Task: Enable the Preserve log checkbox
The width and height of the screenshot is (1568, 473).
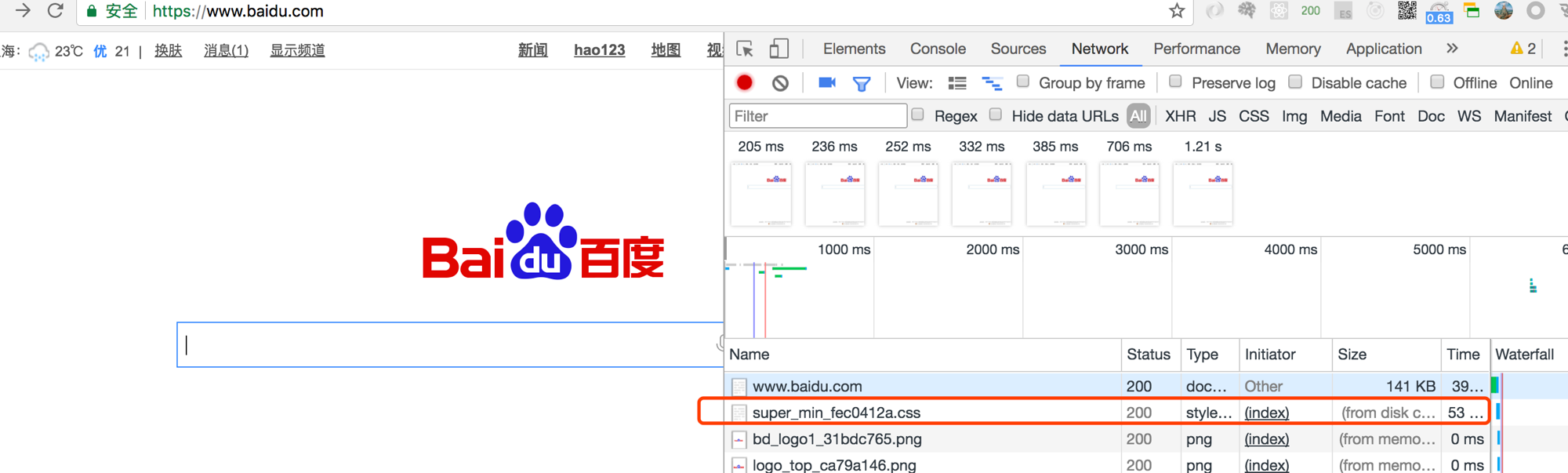Action: (x=1174, y=82)
